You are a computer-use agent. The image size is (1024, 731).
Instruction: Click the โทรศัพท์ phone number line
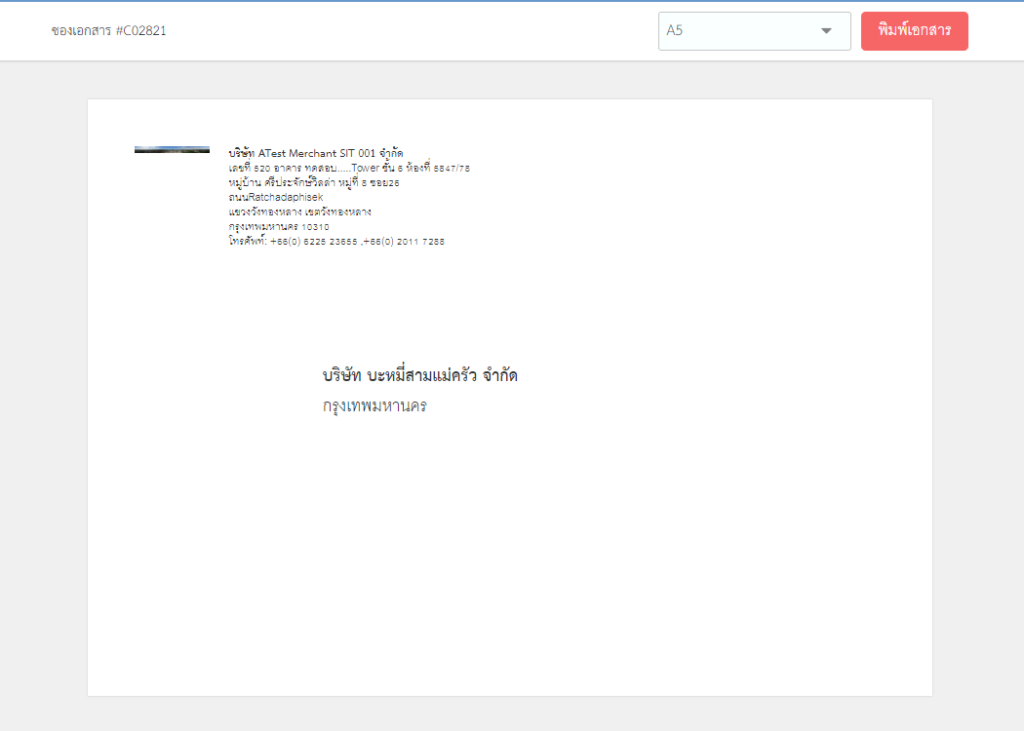336,241
